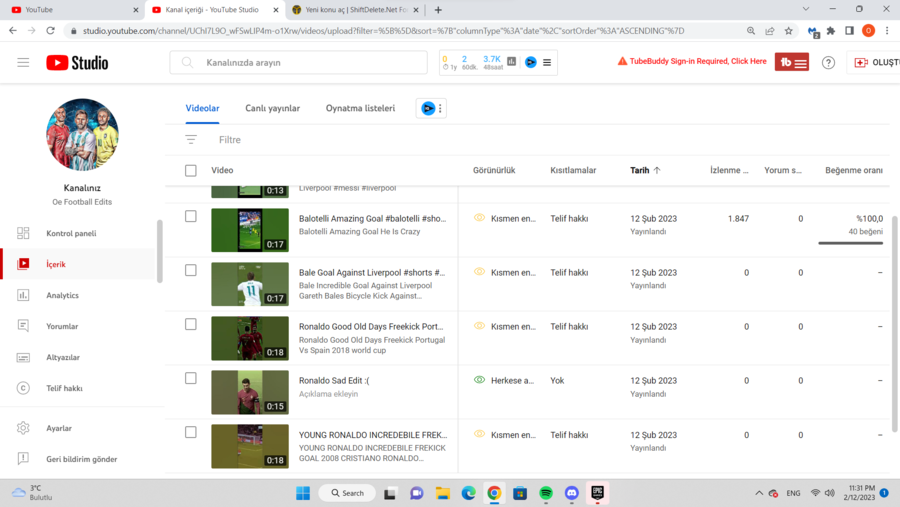Switch to the Oynatma listeleri tab

(x=360, y=108)
